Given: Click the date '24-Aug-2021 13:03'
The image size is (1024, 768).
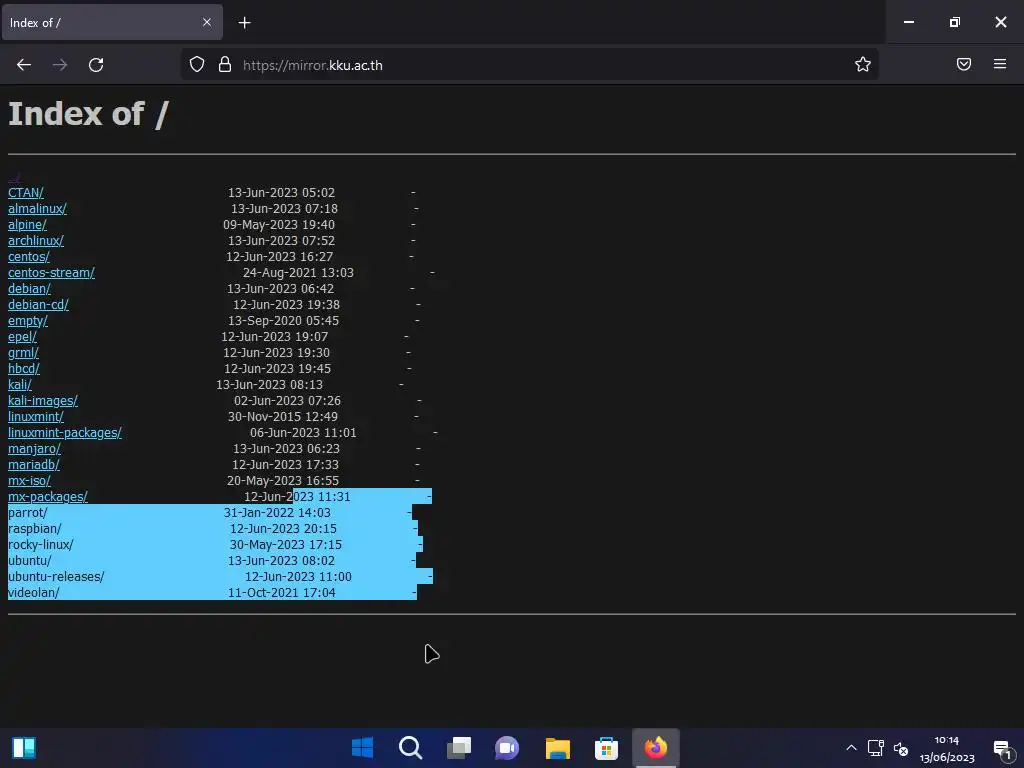Looking at the screenshot, I should click(298, 272).
